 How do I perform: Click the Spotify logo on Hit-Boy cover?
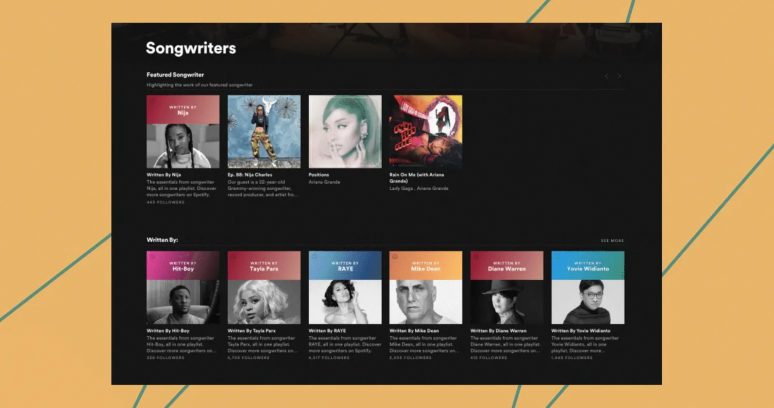(x=152, y=257)
